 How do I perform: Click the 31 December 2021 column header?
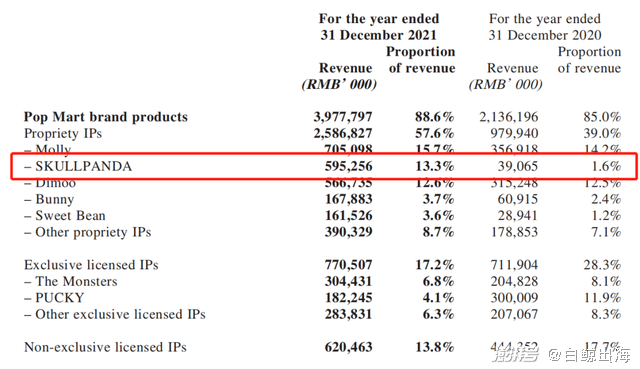click(378, 35)
